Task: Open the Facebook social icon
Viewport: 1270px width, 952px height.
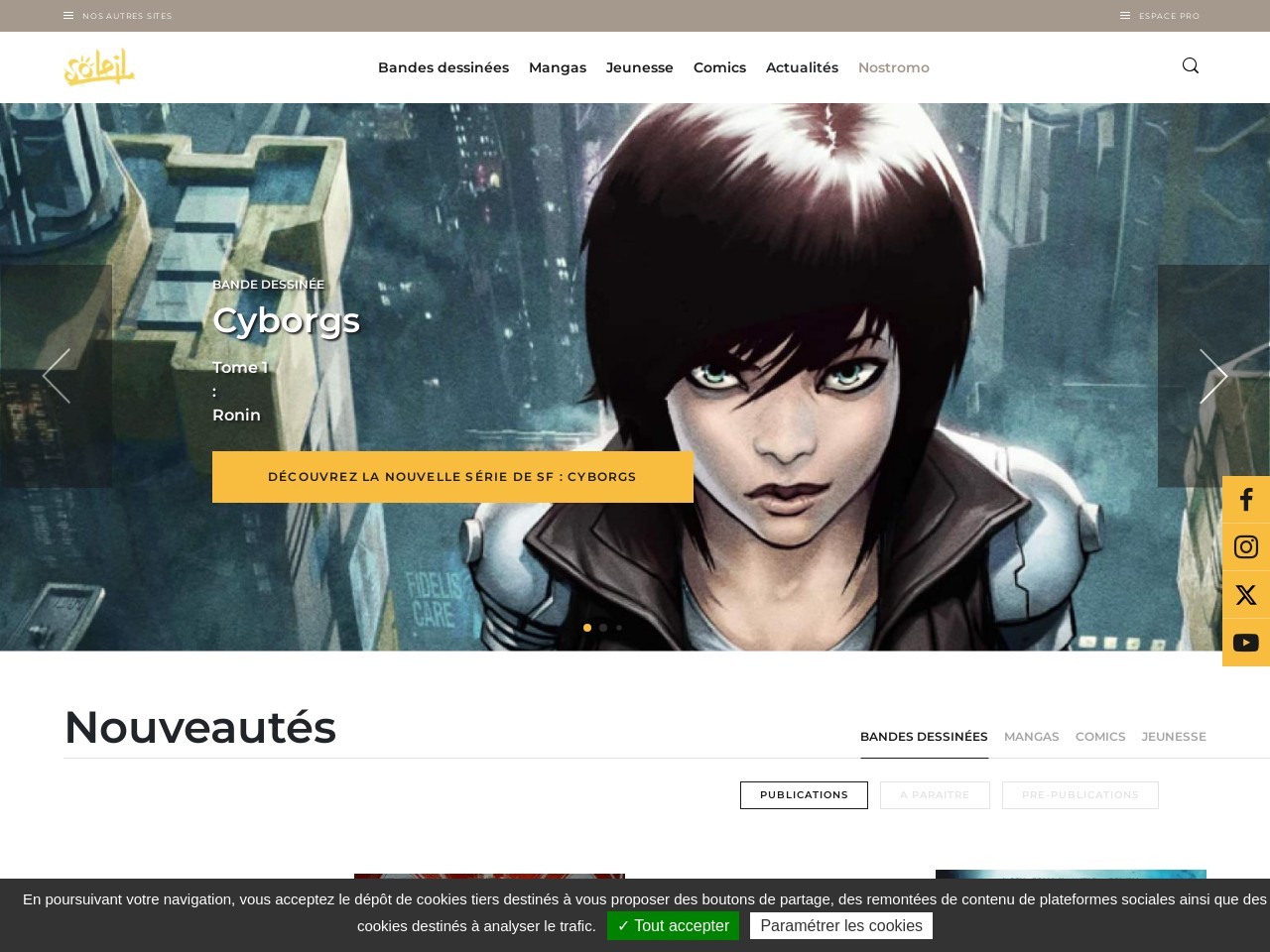Action: (1246, 500)
